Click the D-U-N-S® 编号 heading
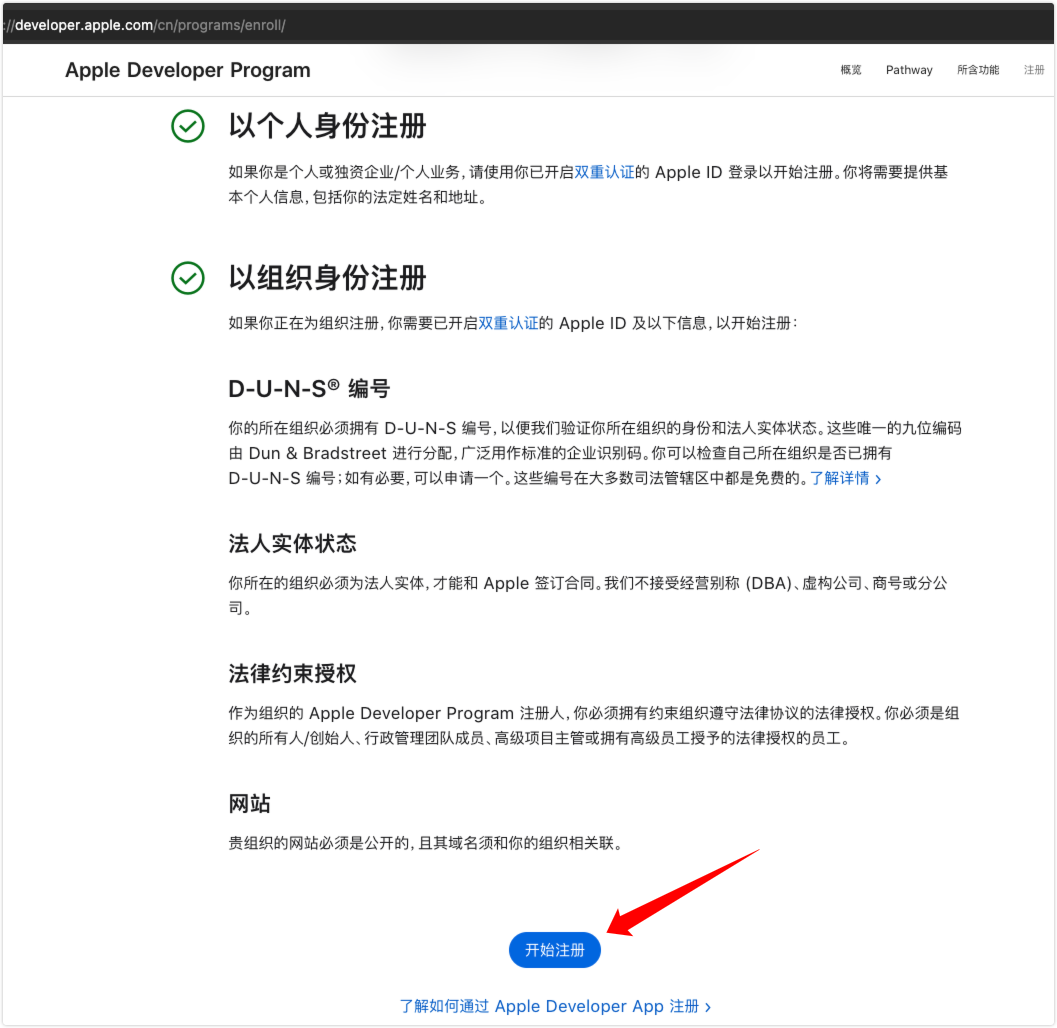This screenshot has width=1057, height=1028. tap(309, 389)
